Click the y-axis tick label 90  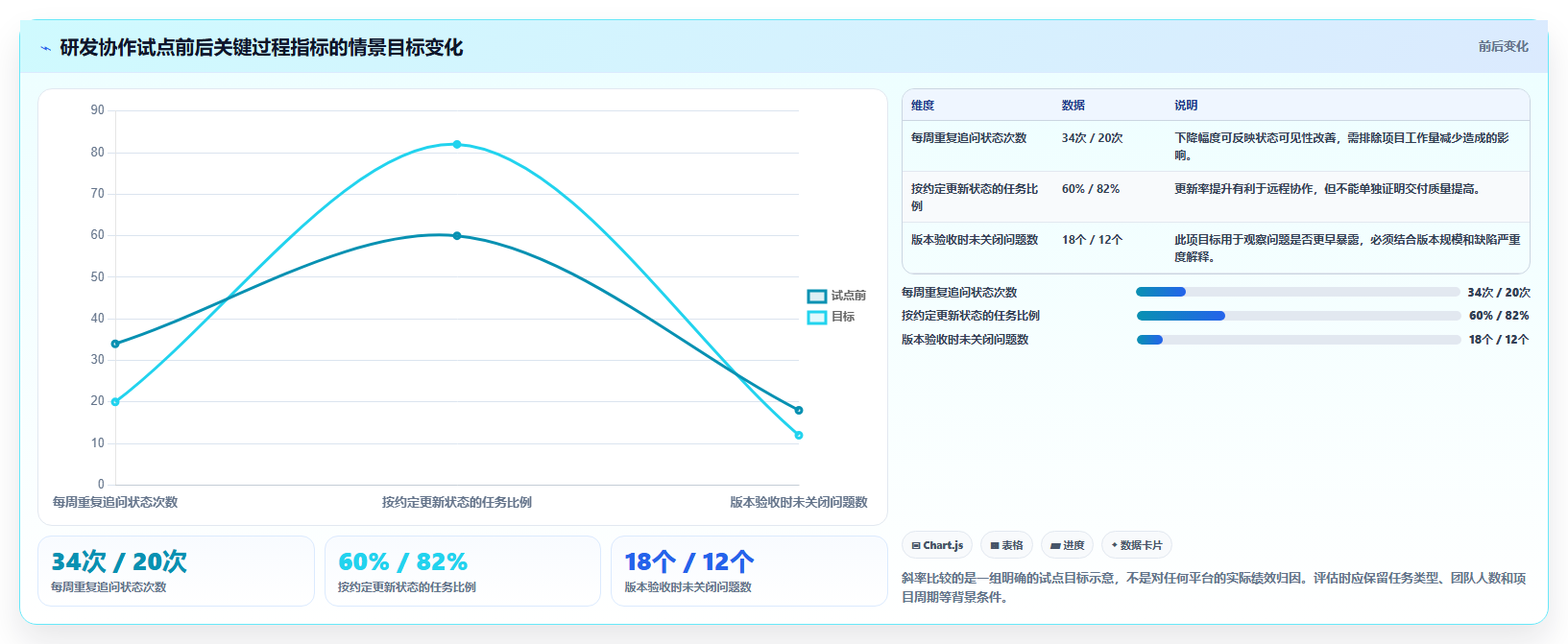coord(98,110)
